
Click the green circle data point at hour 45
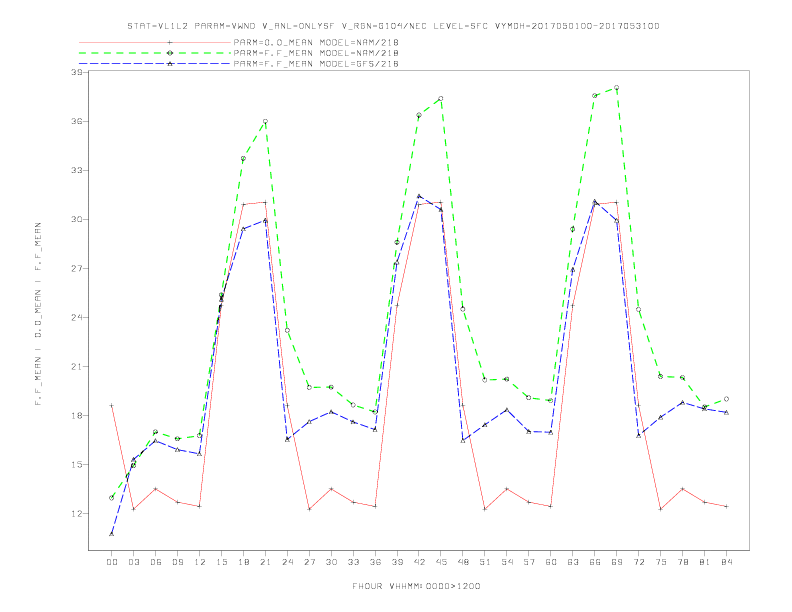[x=441, y=98]
